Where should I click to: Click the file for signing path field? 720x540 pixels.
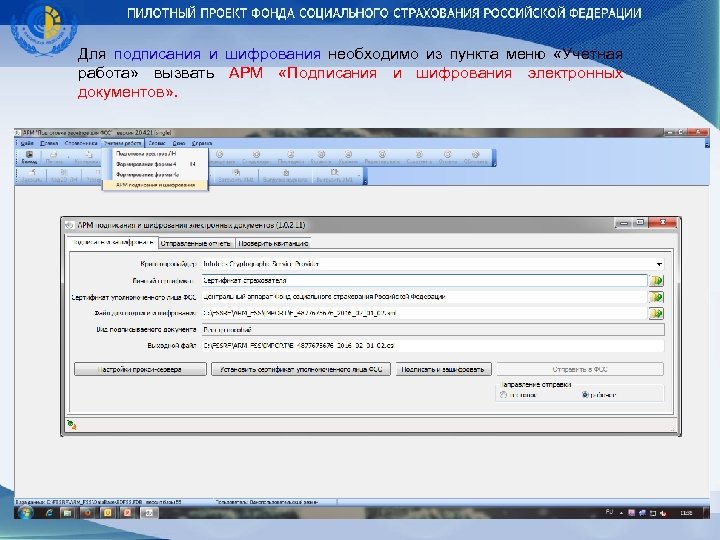click(424, 314)
